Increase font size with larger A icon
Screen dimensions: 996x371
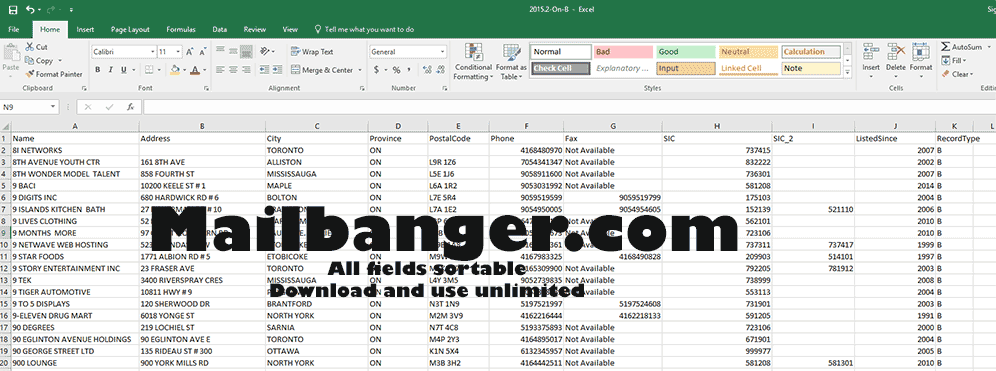click(x=191, y=51)
